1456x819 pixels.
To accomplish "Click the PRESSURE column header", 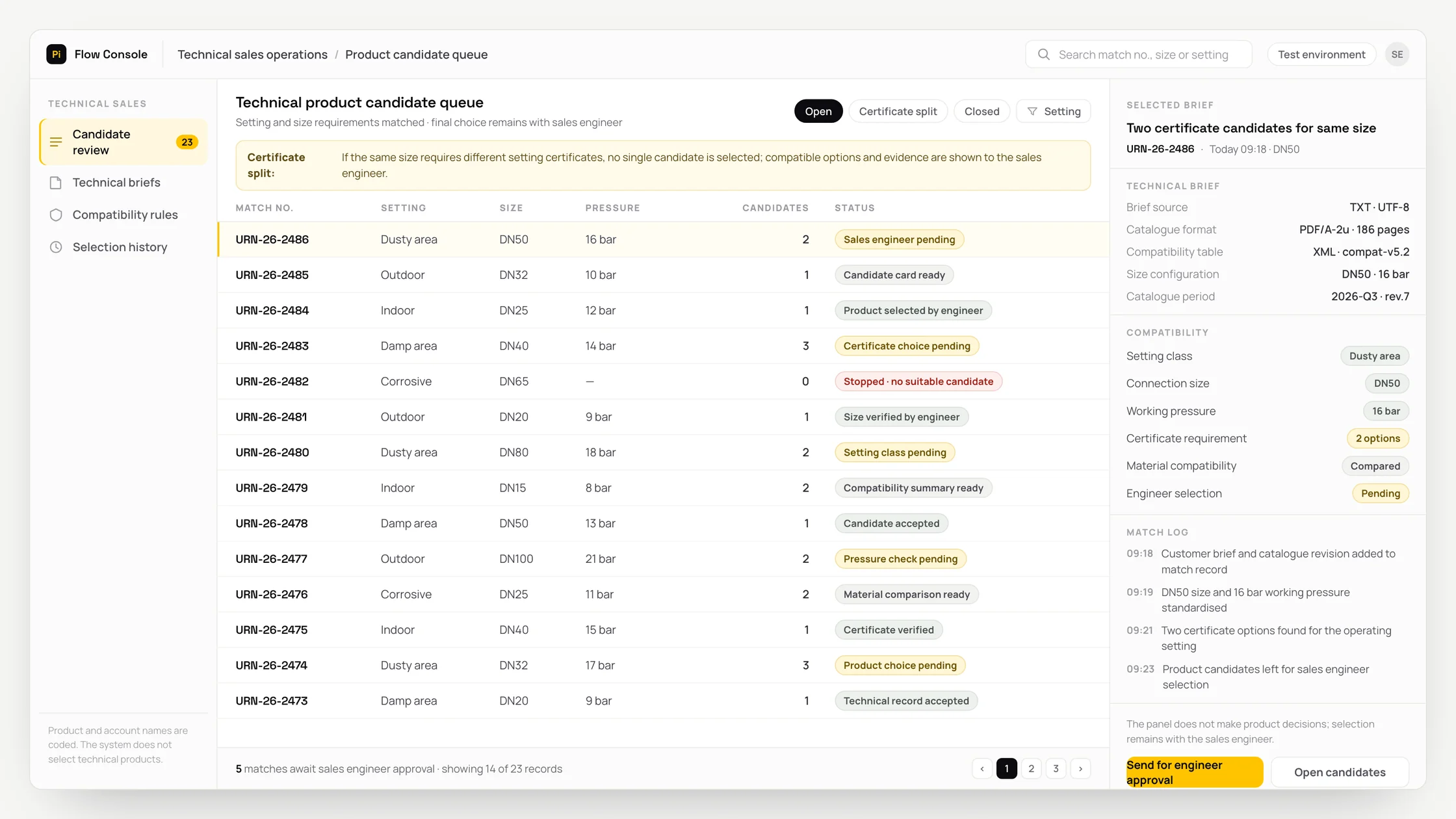I will coord(612,208).
